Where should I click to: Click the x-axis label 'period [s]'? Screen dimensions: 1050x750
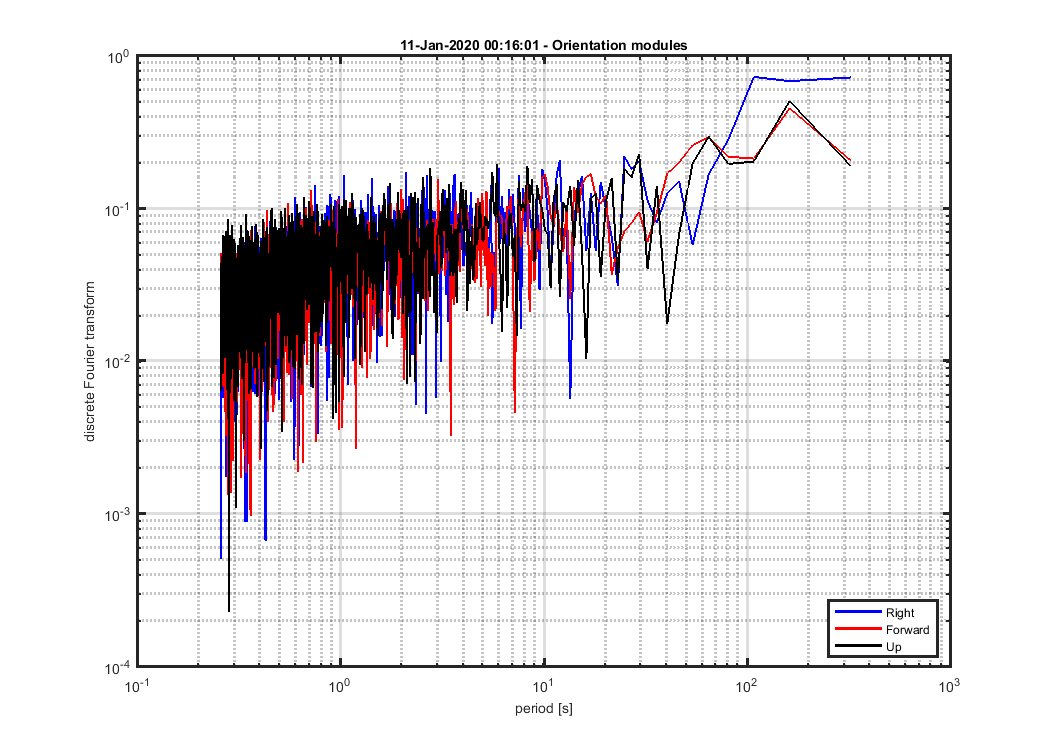coord(544,708)
